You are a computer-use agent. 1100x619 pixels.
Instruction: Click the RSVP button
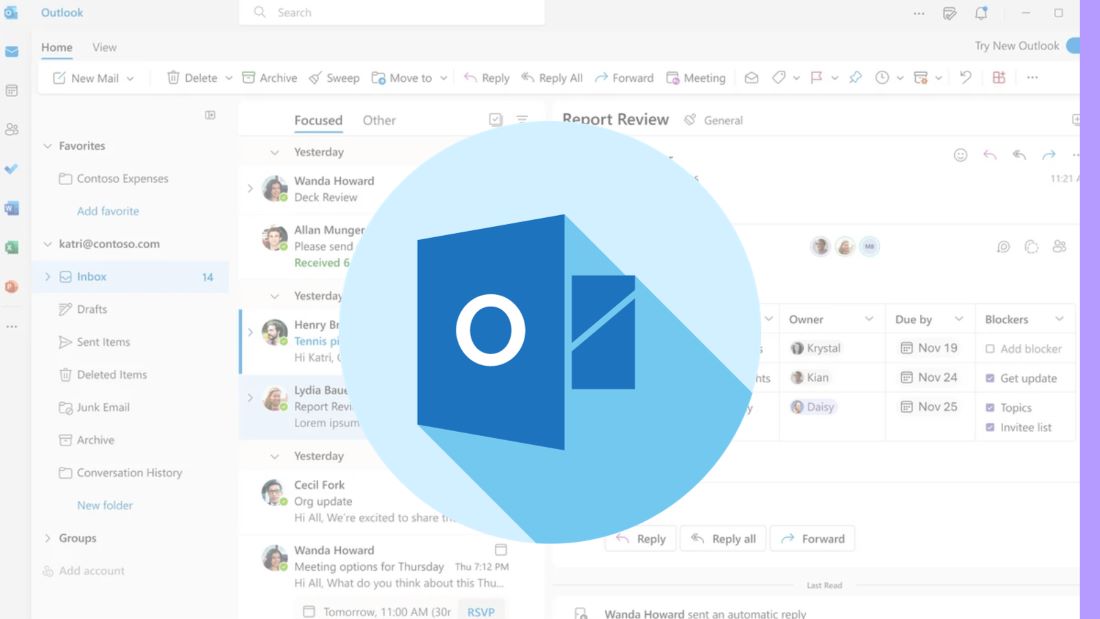(x=481, y=611)
